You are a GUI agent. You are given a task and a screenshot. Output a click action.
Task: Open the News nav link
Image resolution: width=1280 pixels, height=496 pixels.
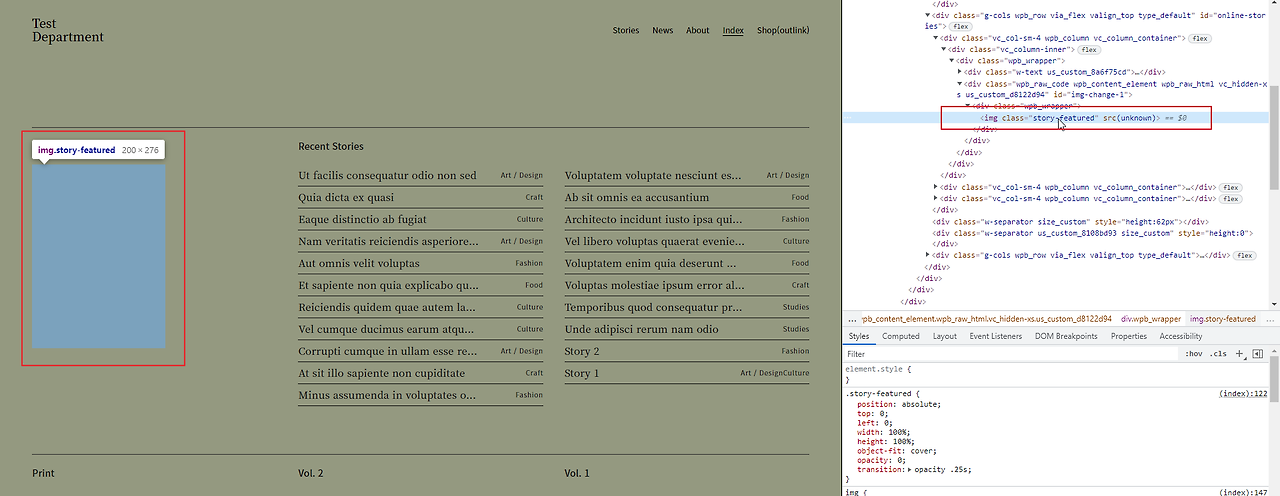tap(663, 30)
